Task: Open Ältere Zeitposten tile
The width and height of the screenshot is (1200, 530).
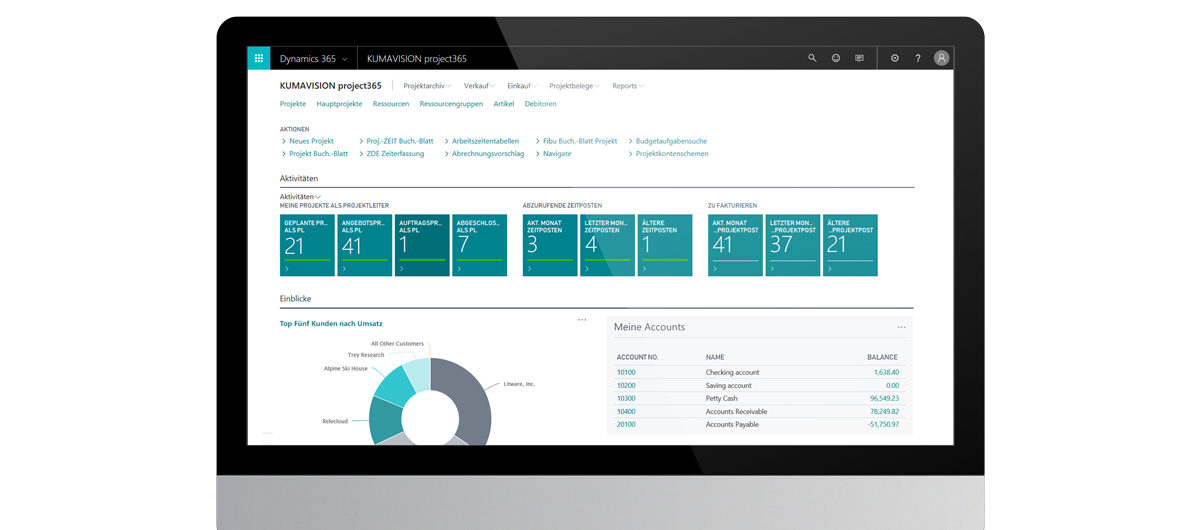Action: click(665, 245)
